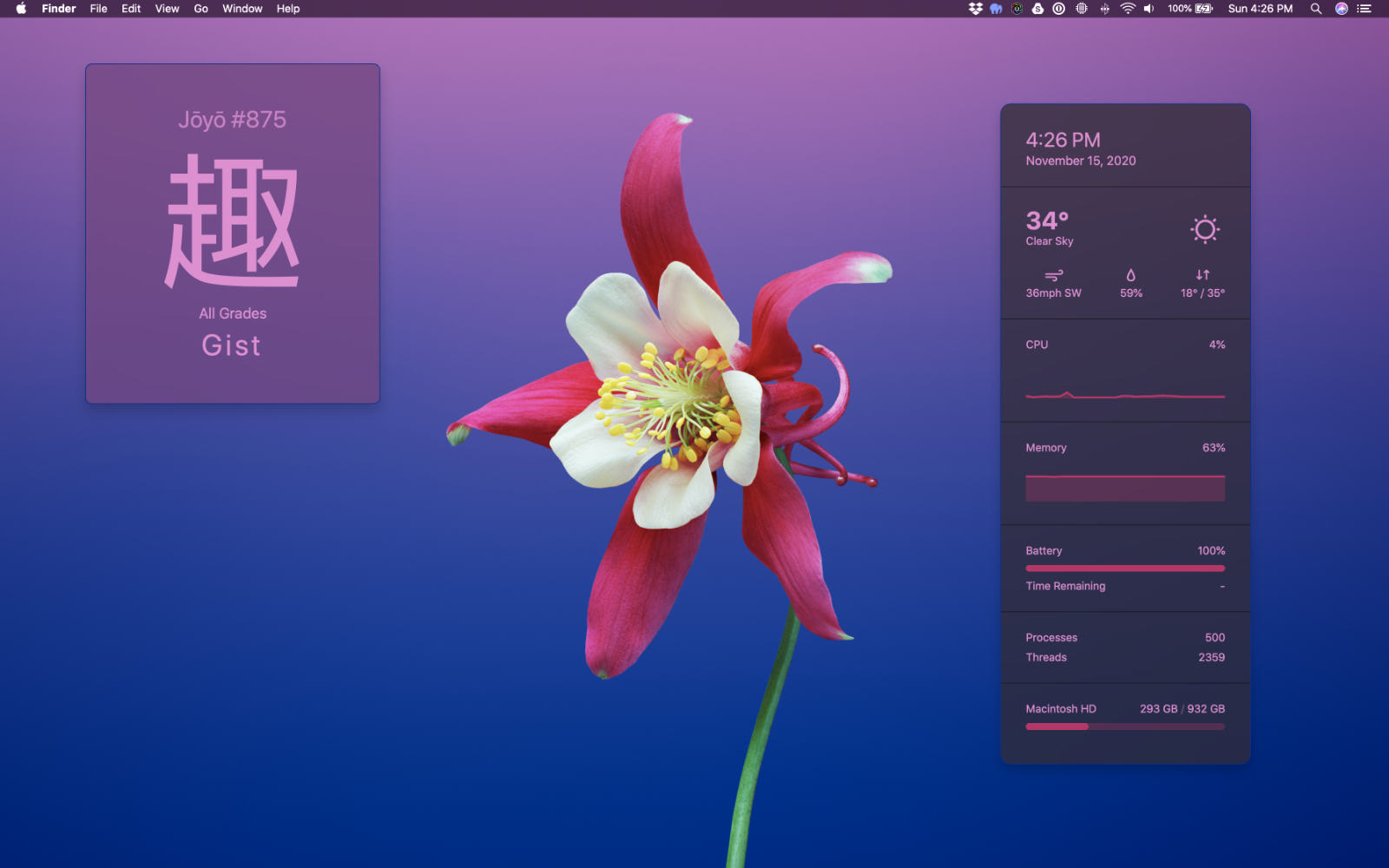Screen dimensions: 1389x868
Task: Click the 4% CPU usage value
Action: (x=1217, y=345)
